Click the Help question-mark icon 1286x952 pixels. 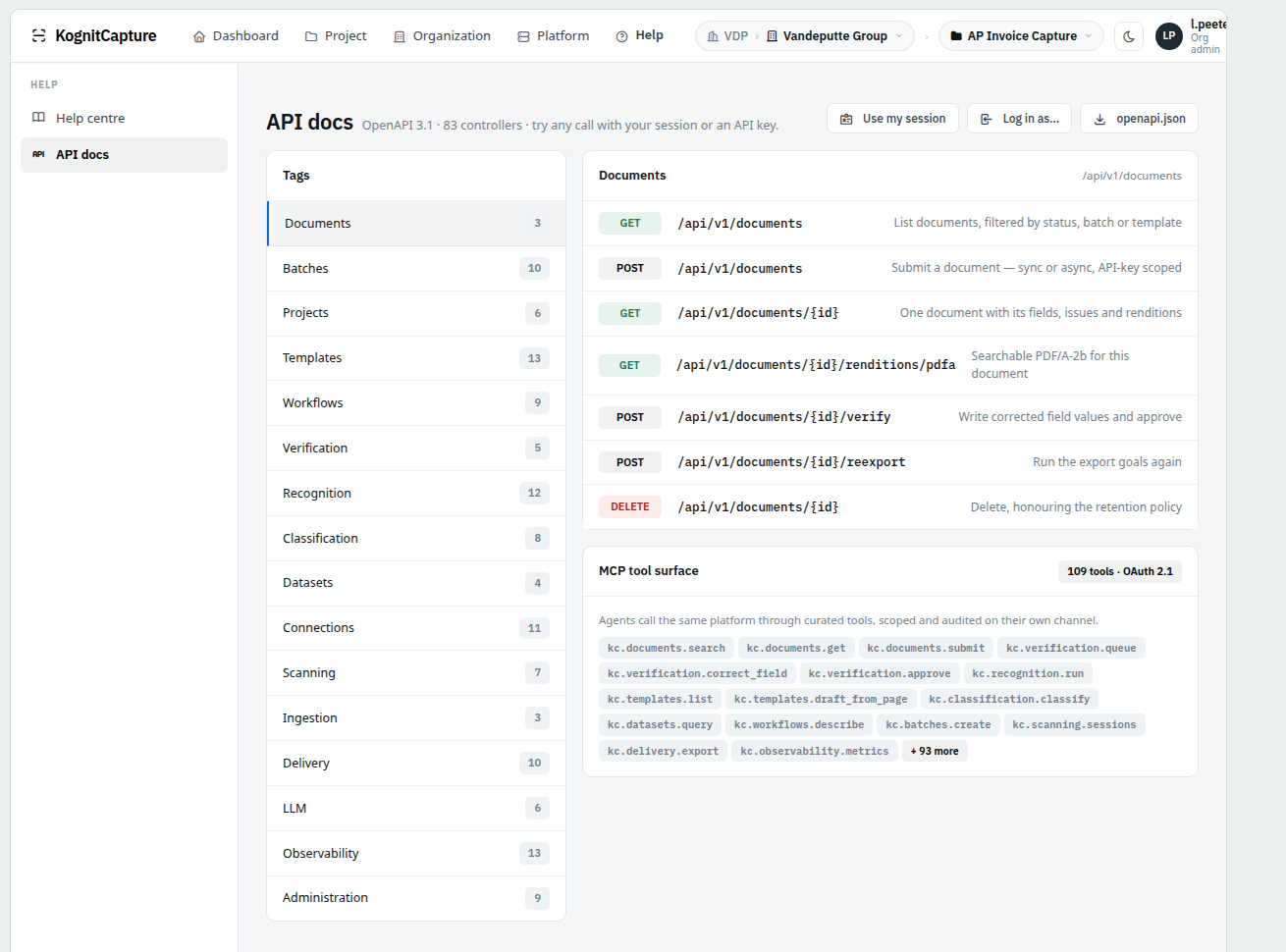point(621,36)
